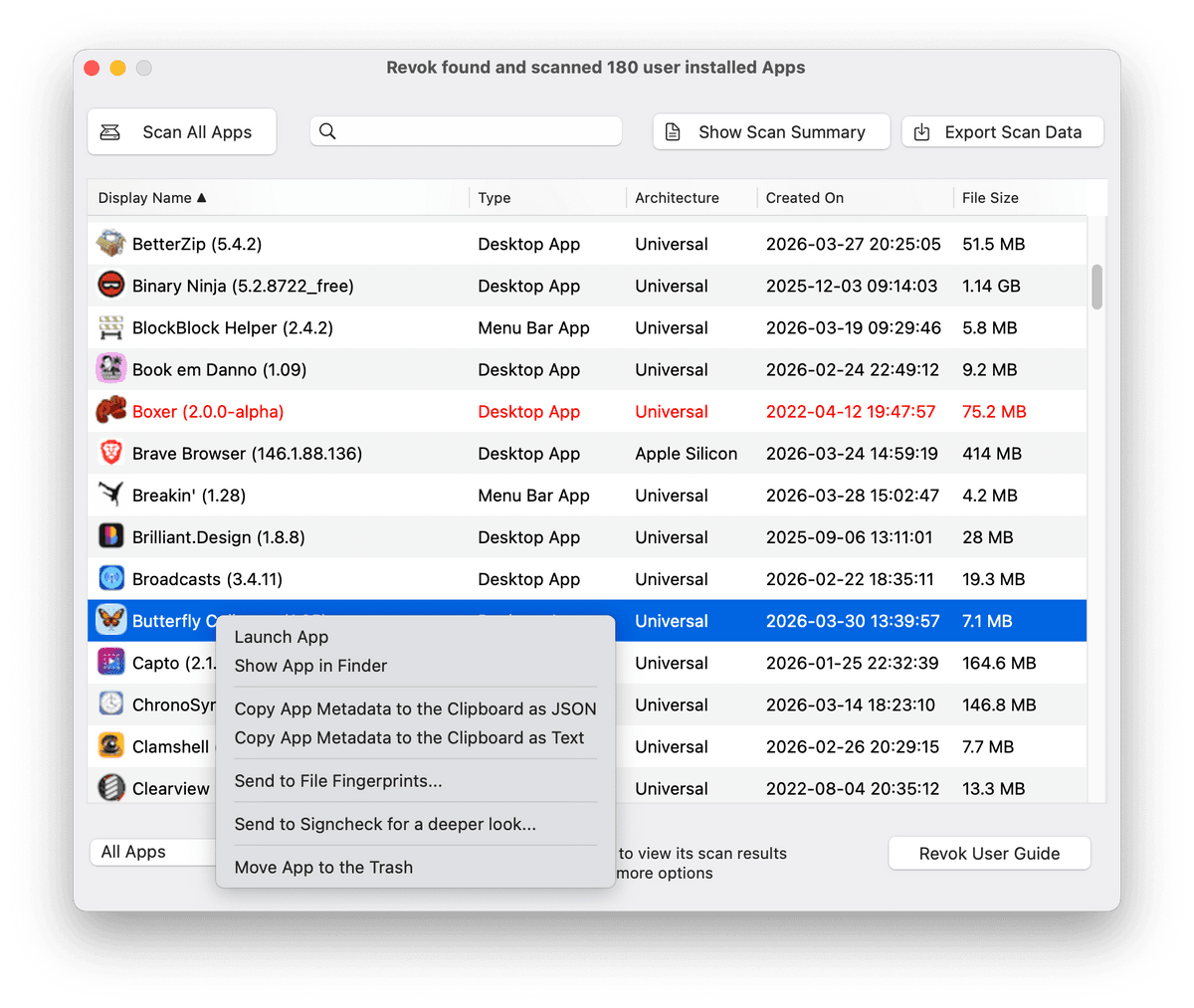Copy App Metadata to Clipboard as JSON
1194x1008 pixels.
pos(415,708)
